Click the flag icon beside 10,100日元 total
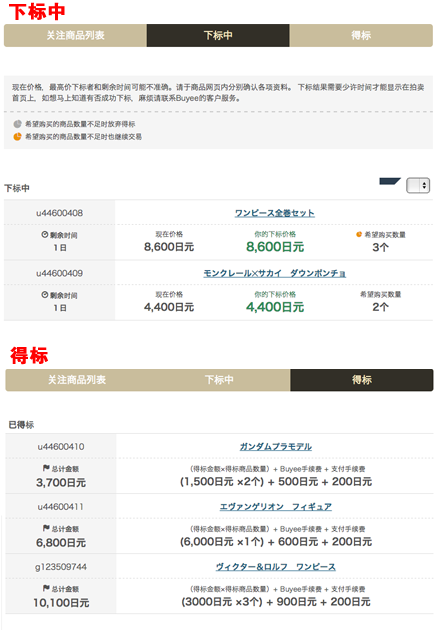This screenshot has height=630, width=435. coord(46,589)
